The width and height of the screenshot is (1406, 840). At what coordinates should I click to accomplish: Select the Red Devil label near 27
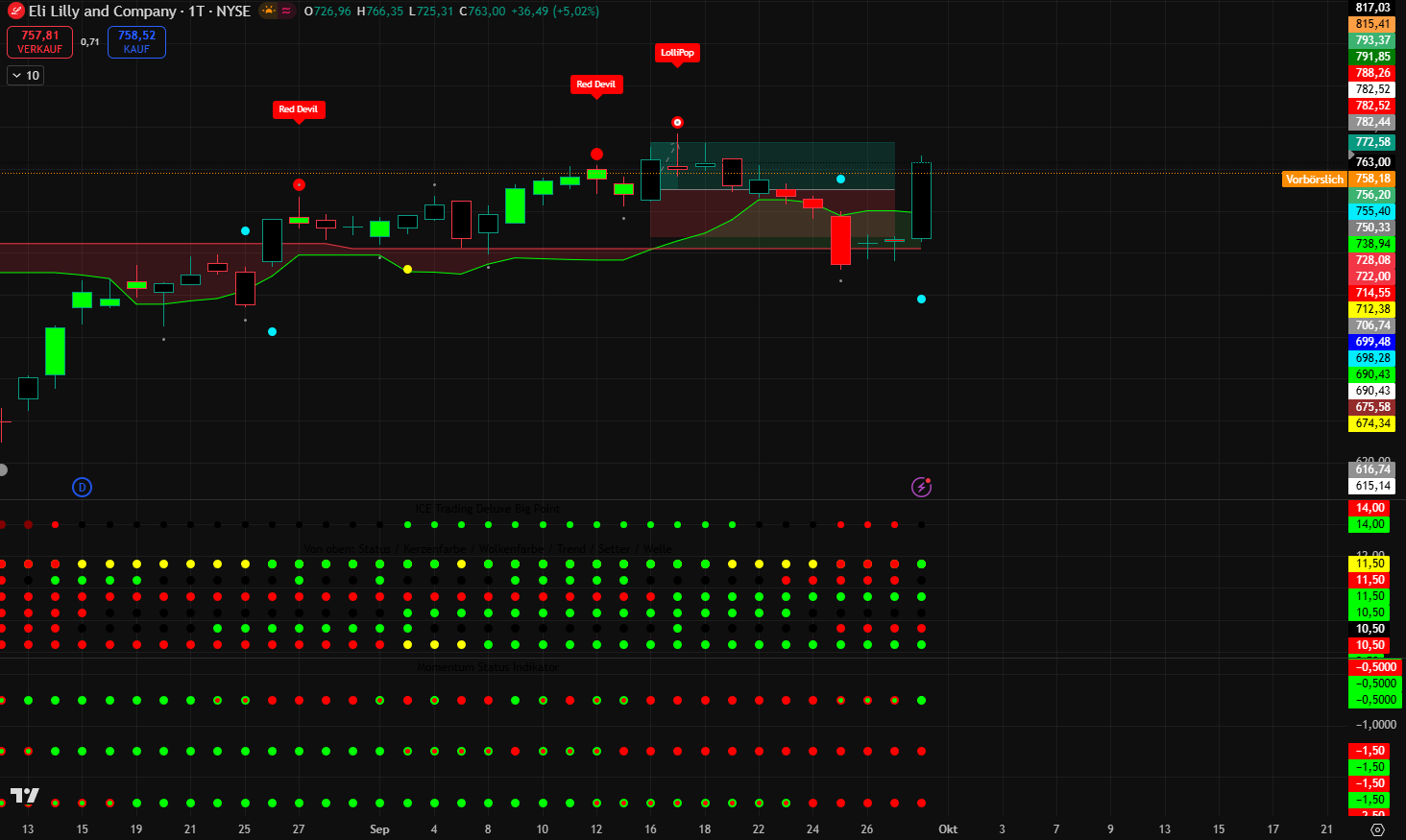pyautogui.click(x=298, y=109)
